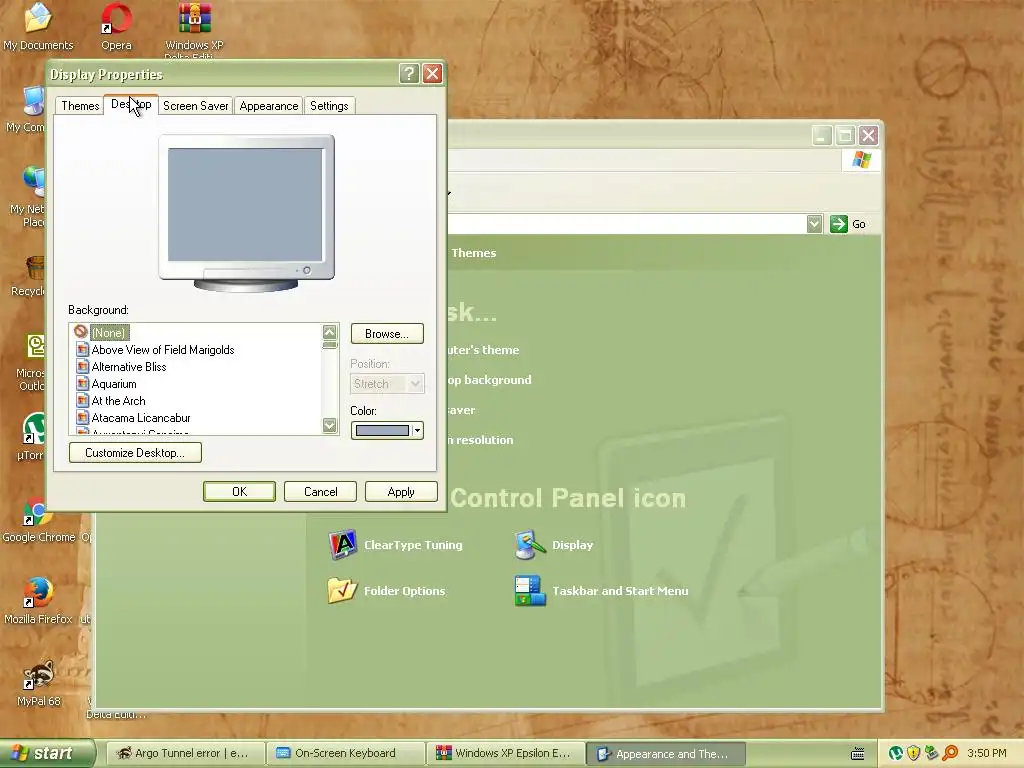
Task: Click the ClearType Tuning text link
Action: tap(413, 545)
